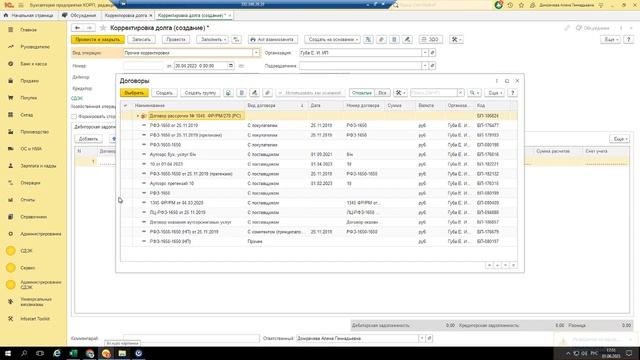The height and width of the screenshot is (360, 640).
Task: Open the Справочники sidebar section
Action: [33, 217]
